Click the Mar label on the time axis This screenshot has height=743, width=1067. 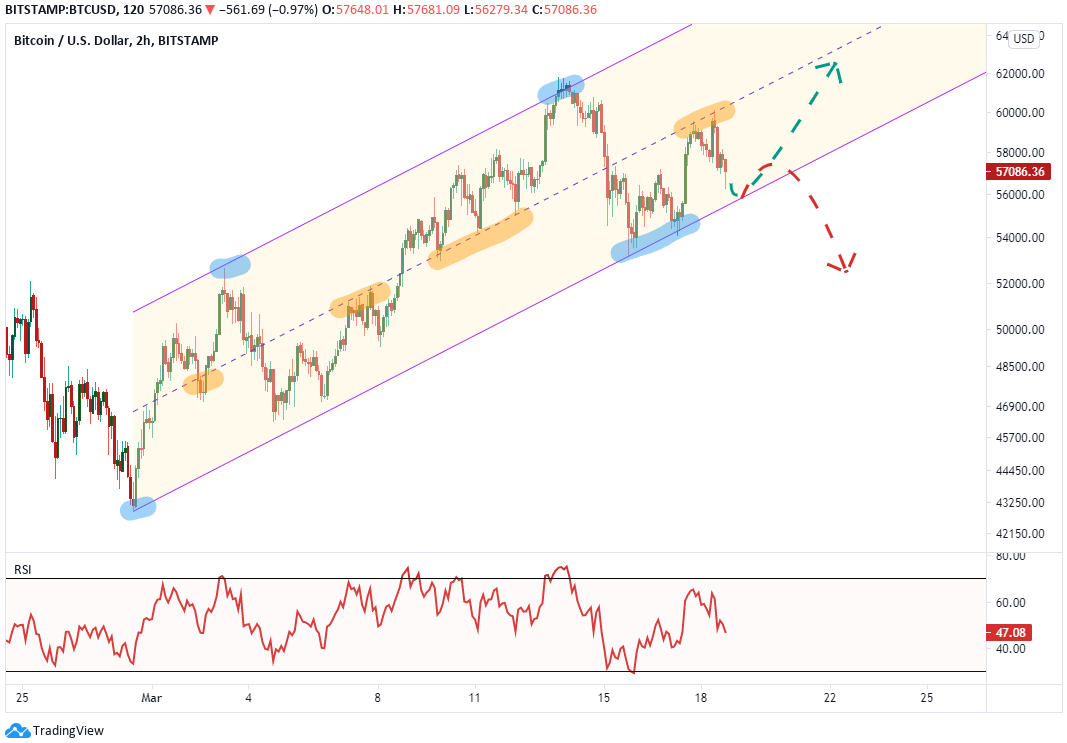(x=151, y=697)
